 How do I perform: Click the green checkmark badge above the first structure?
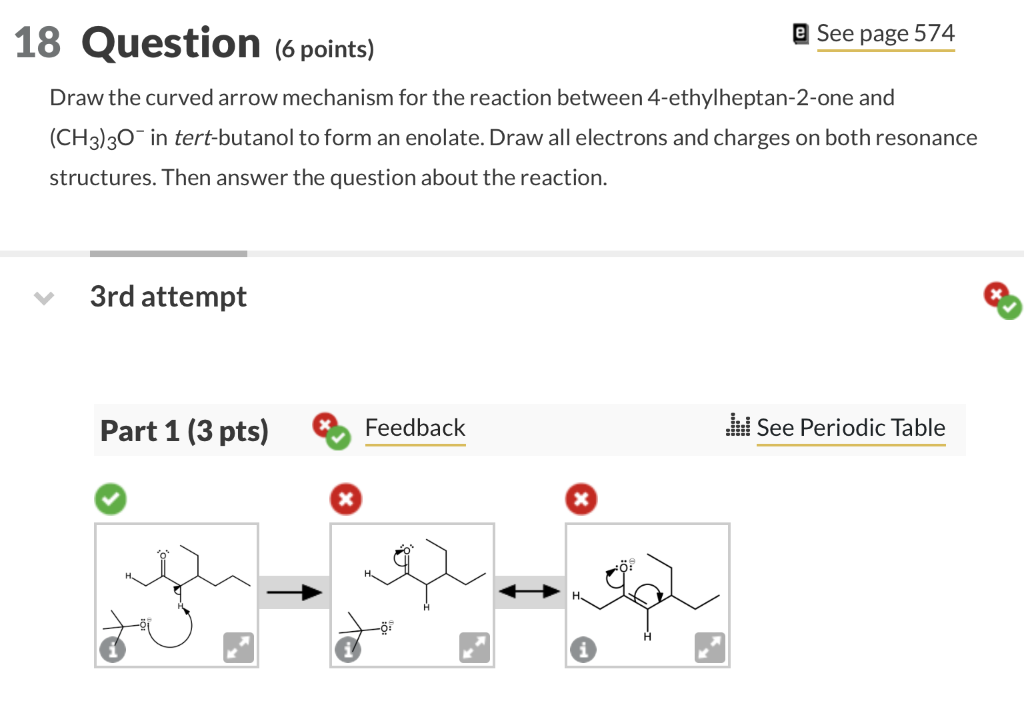[110, 497]
